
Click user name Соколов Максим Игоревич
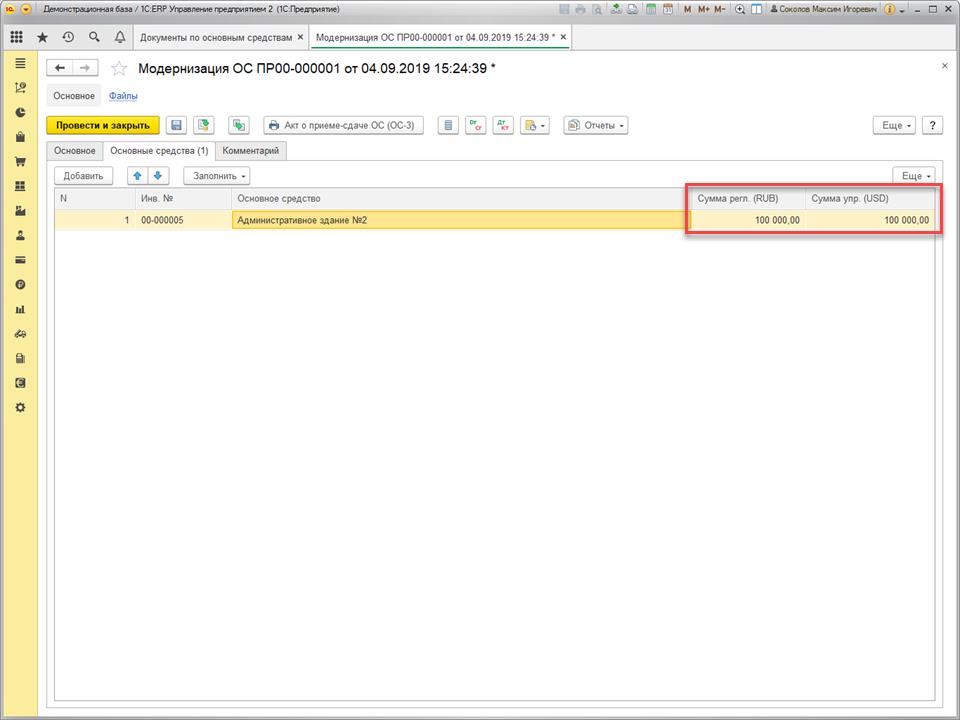click(823, 9)
